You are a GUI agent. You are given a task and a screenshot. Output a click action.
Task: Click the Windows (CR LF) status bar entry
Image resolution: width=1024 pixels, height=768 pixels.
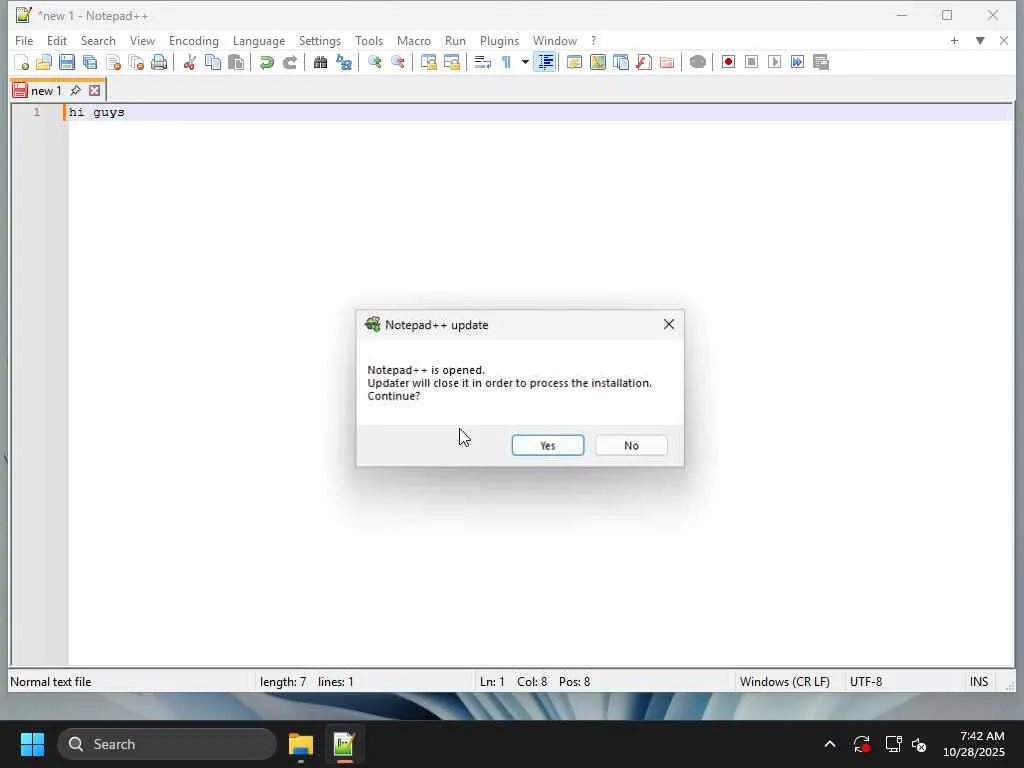pyautogui.click(x=784, y=682)
